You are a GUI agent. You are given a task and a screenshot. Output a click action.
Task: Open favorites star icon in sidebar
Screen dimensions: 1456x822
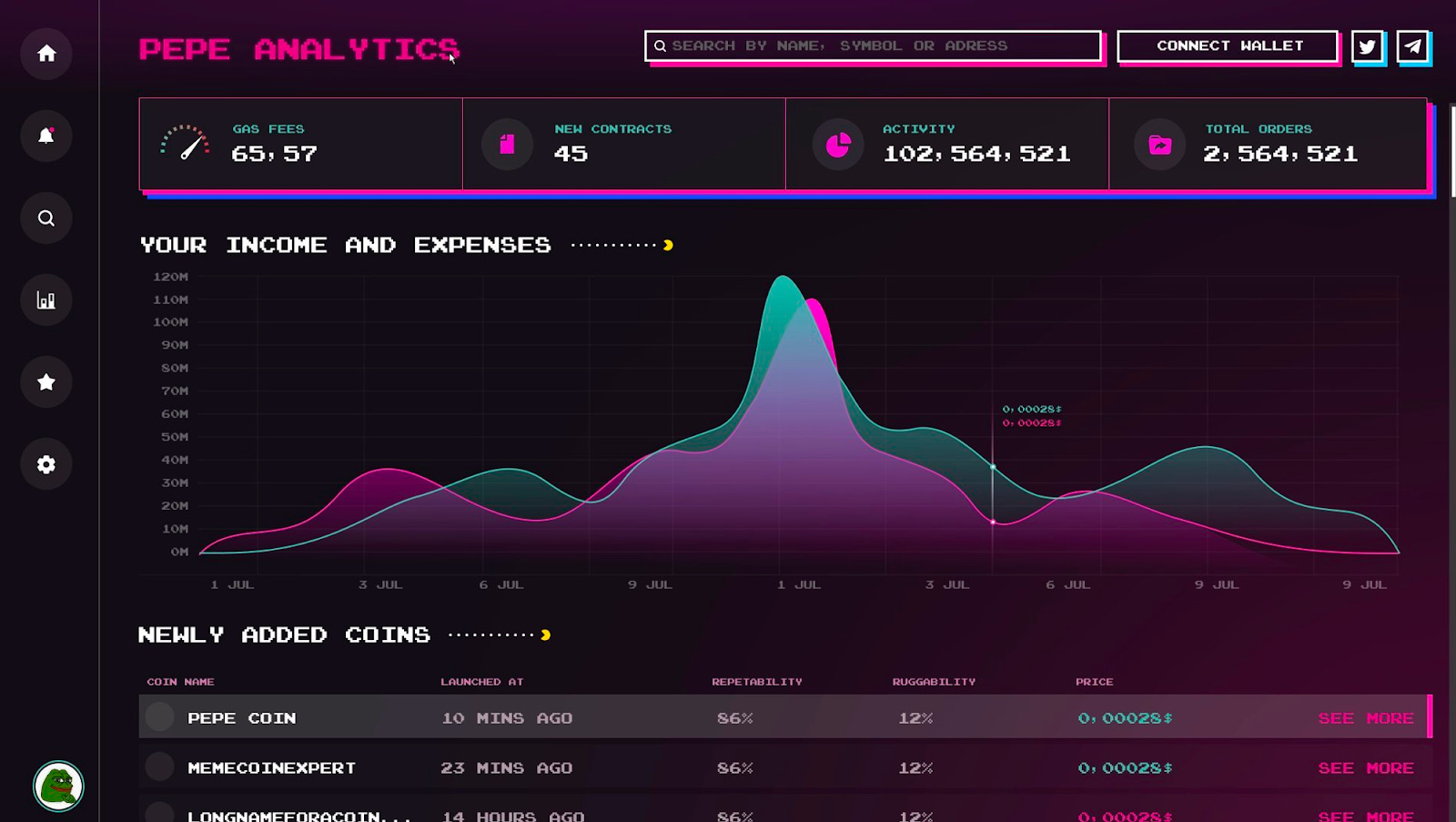tap(46, 382)
